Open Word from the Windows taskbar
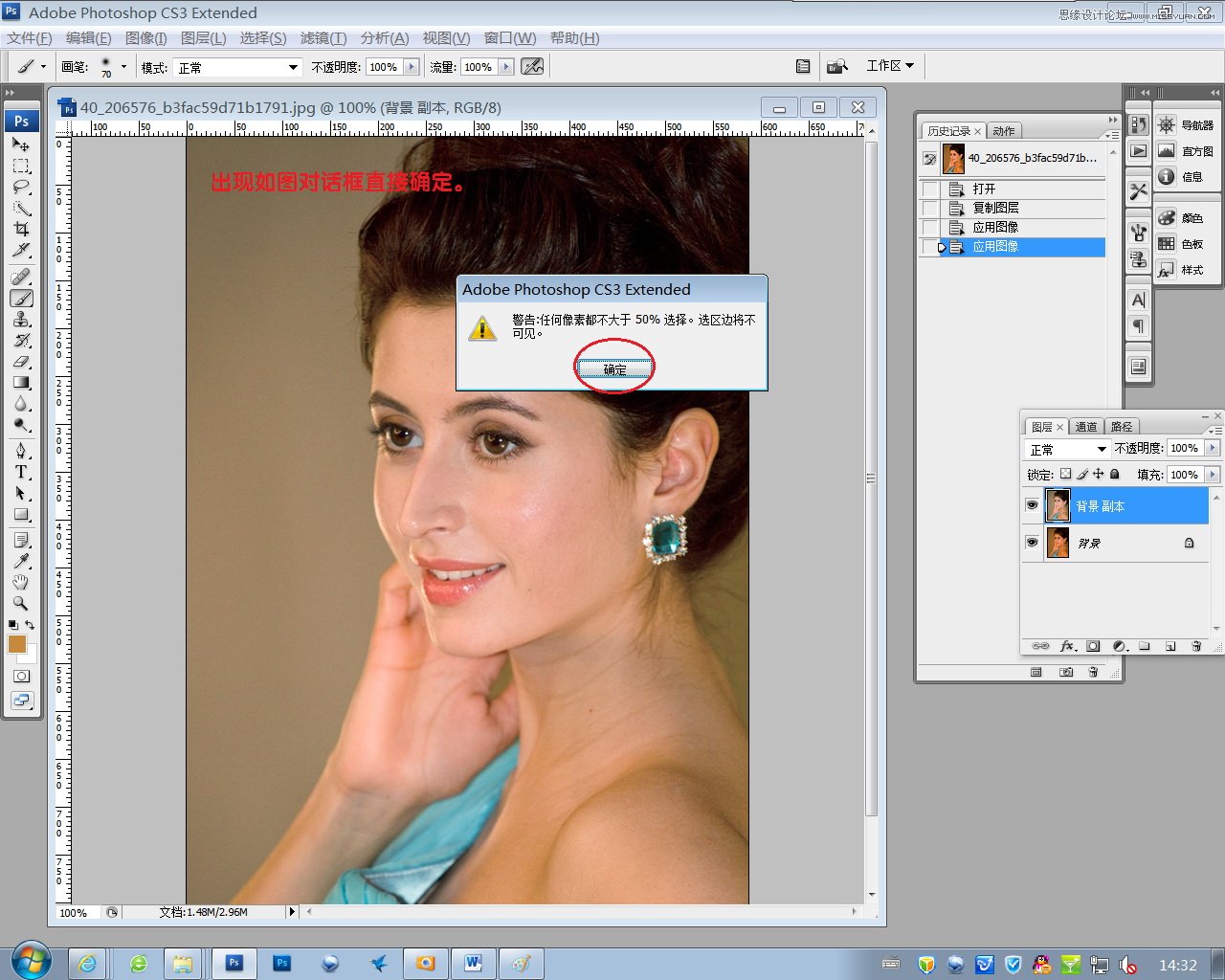Image resolution: width=1225 pixels, height=980 pixels. click(473, 964)
